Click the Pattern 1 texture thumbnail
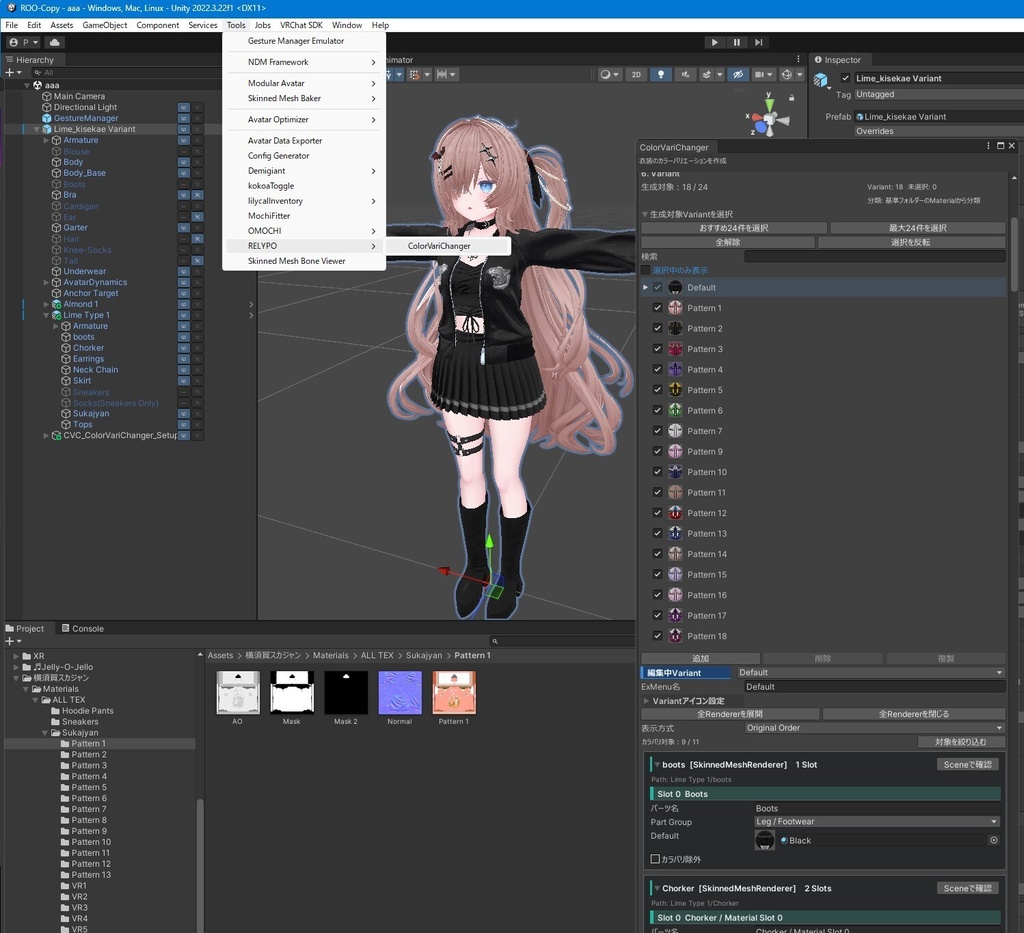The width and height of the screenshot is (1024, 933). coord(454,693)
